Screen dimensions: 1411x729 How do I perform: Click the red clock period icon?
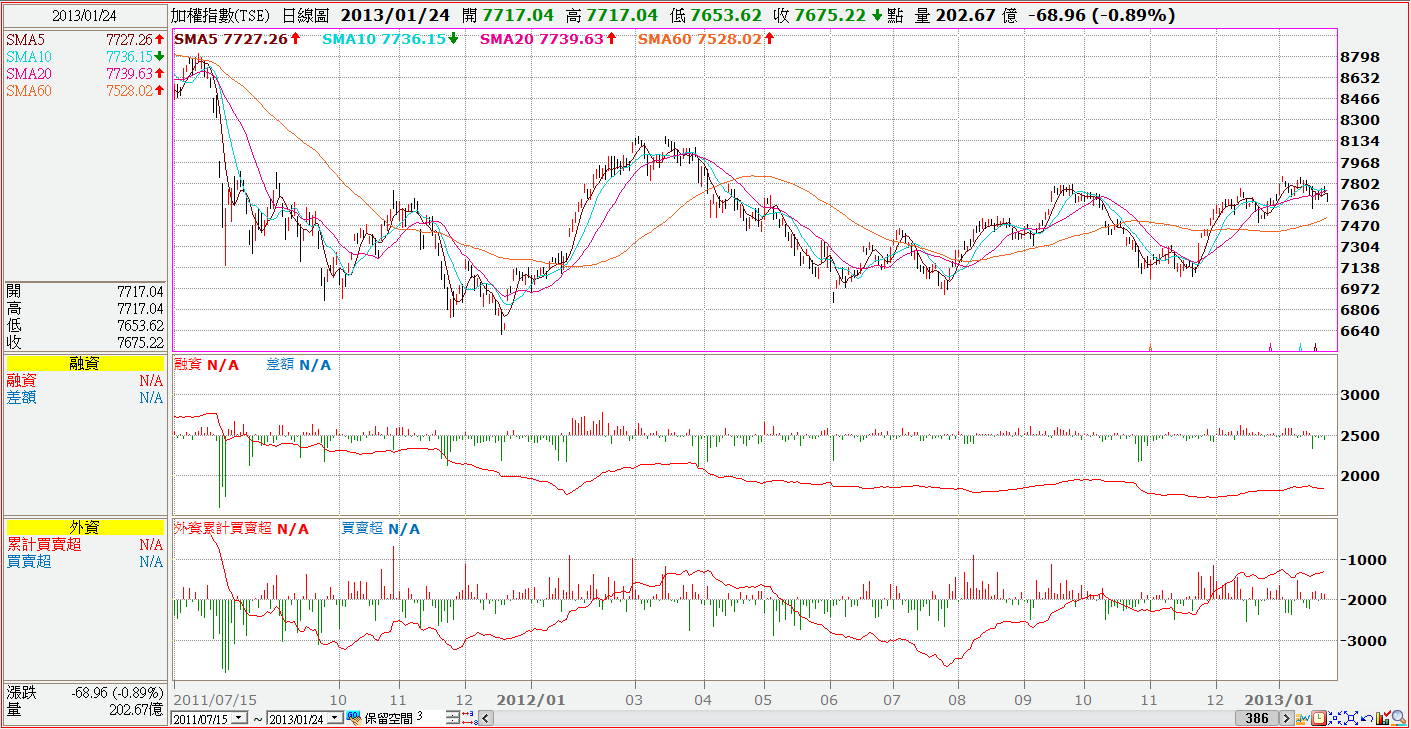tap(1319, 718)
